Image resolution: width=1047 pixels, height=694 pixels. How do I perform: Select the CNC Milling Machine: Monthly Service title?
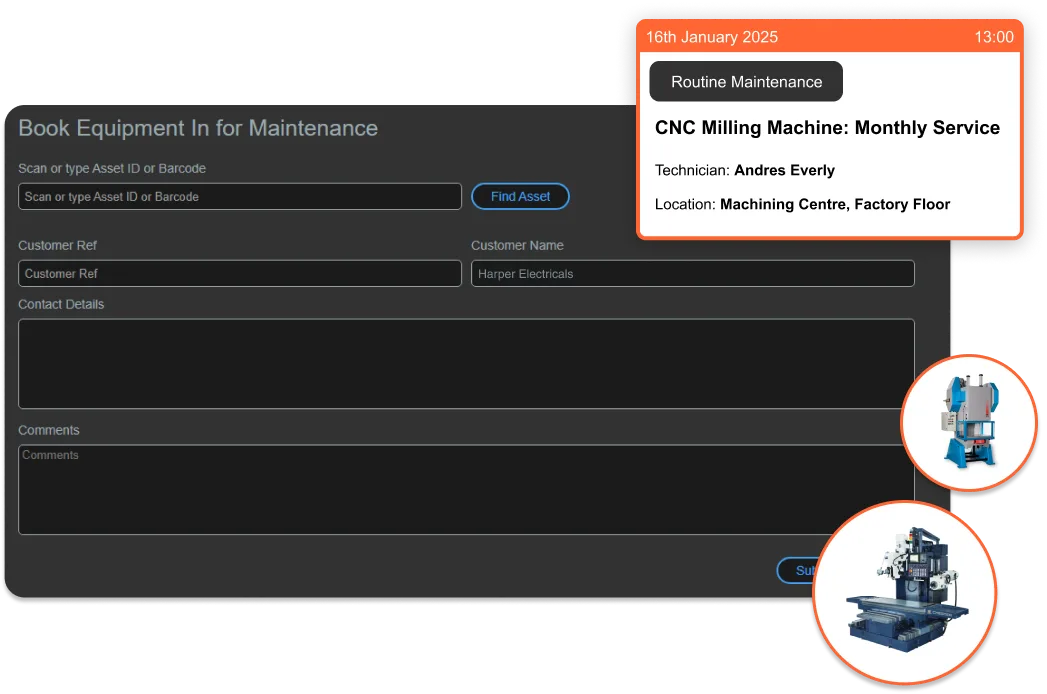[x=827, y=128]
